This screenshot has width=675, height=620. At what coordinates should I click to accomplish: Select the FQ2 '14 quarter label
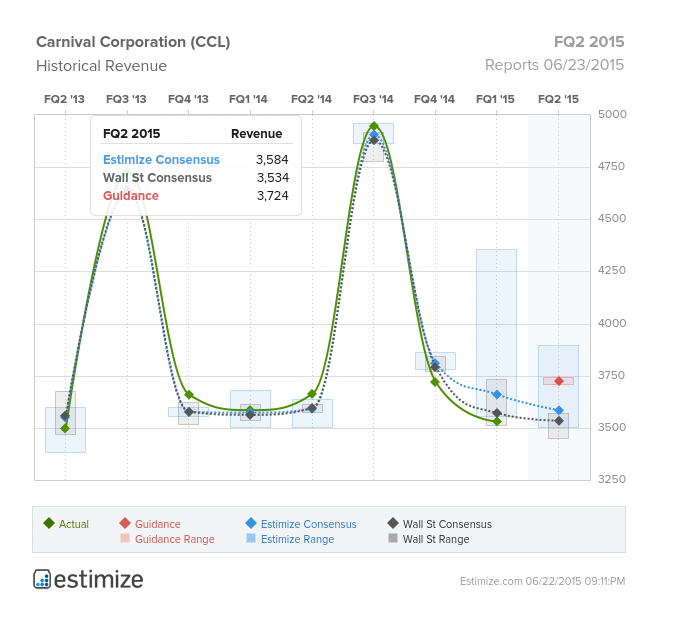(x=311, y=99)
